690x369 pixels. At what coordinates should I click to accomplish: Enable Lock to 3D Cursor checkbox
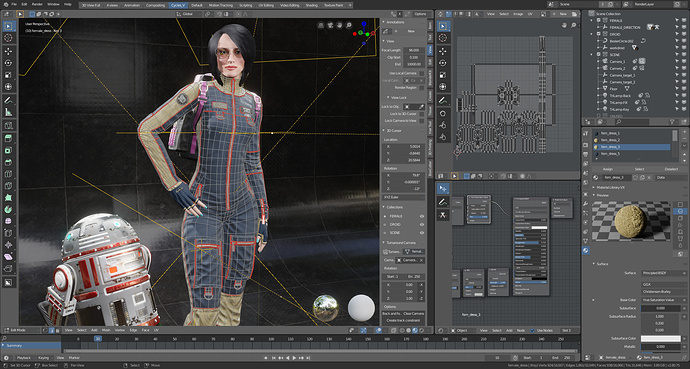pos(422,113)
